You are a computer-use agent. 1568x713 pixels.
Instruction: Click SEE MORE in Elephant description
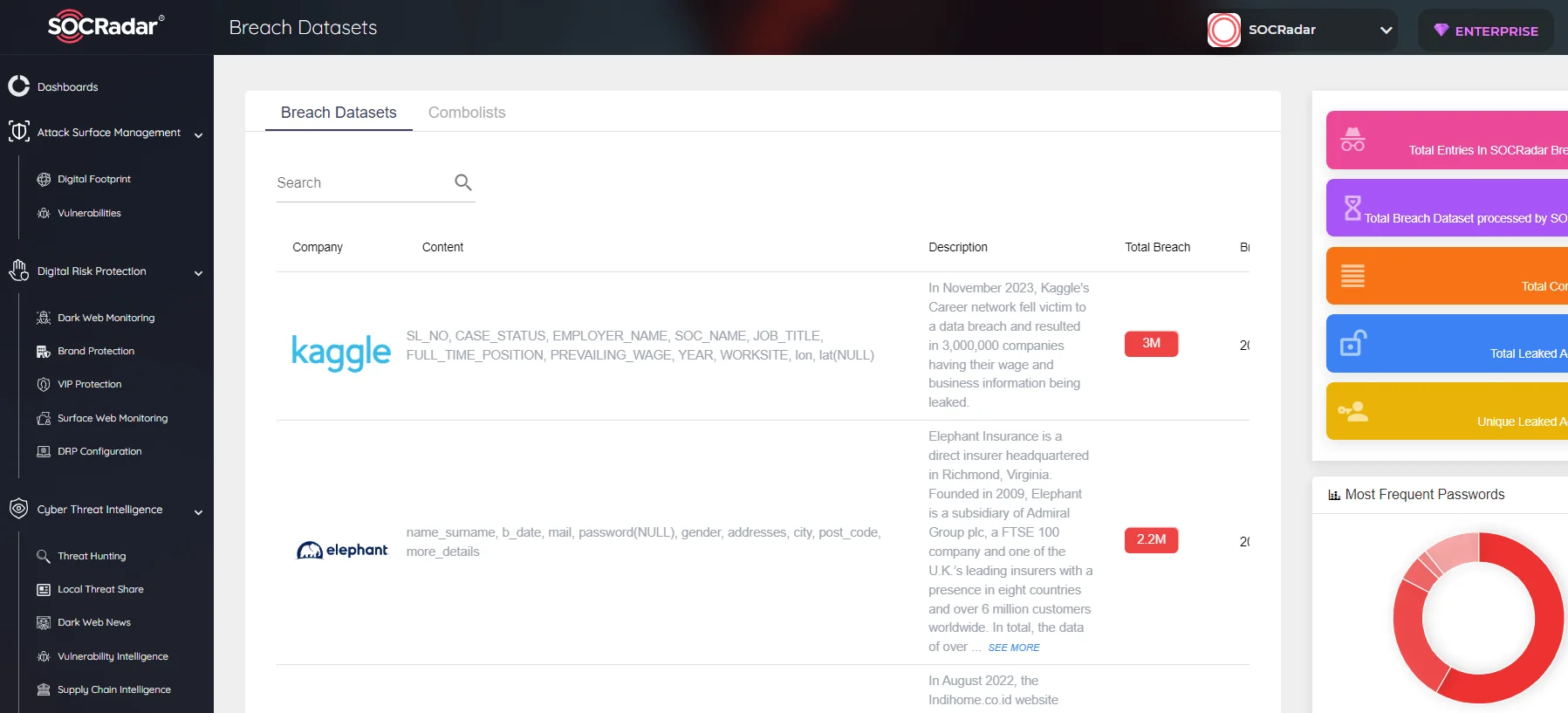[x=1014, y=648]
